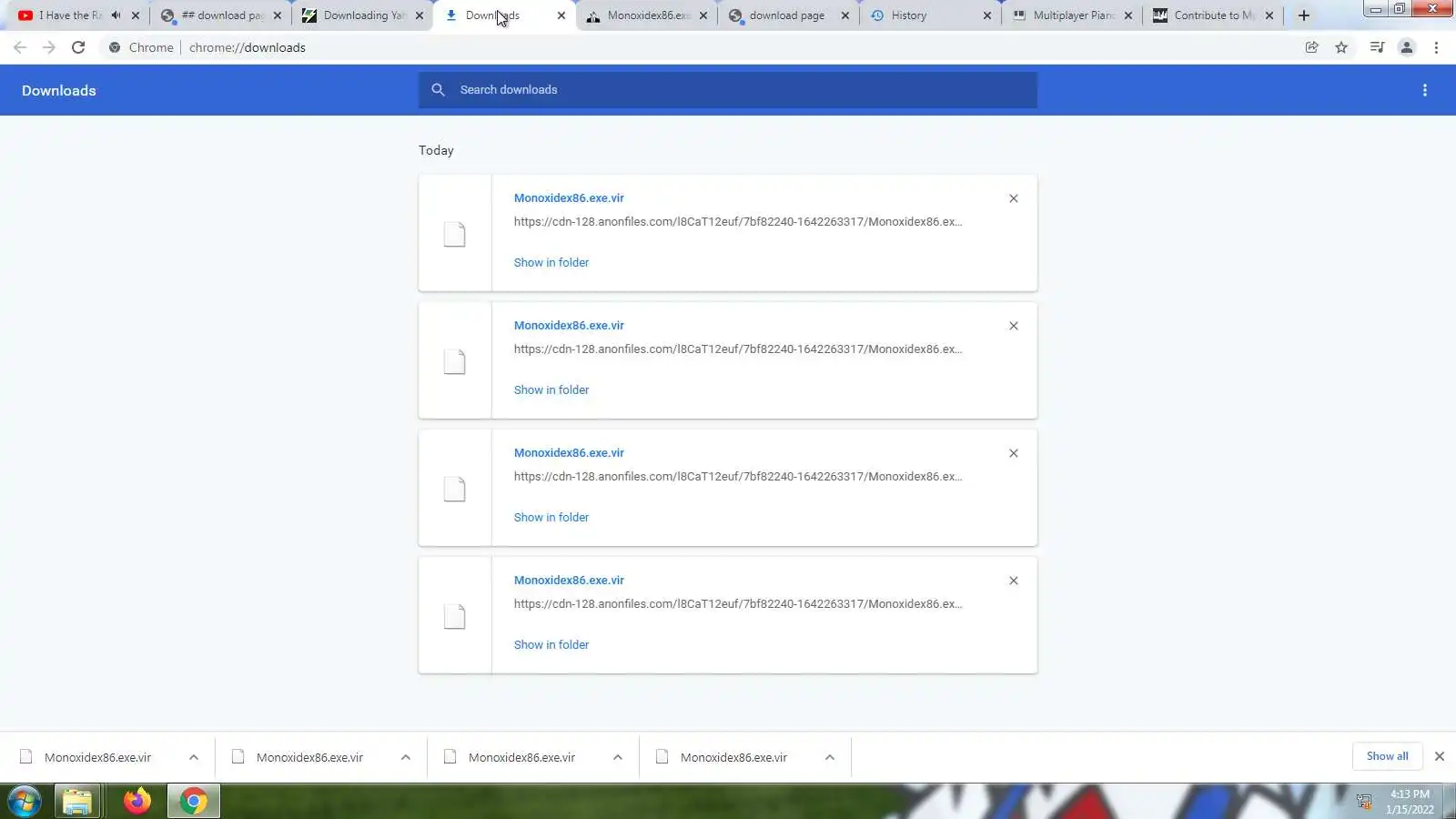The height and width of the screenshot is (819, 1456).
Task: Open the Windows Start menu
Action: point(25,801)
